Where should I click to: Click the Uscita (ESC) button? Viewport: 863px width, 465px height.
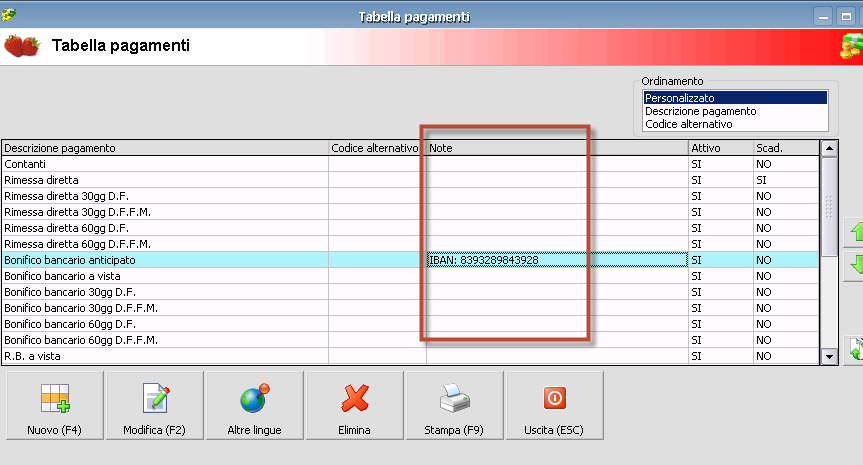click(x=554, y=406)
